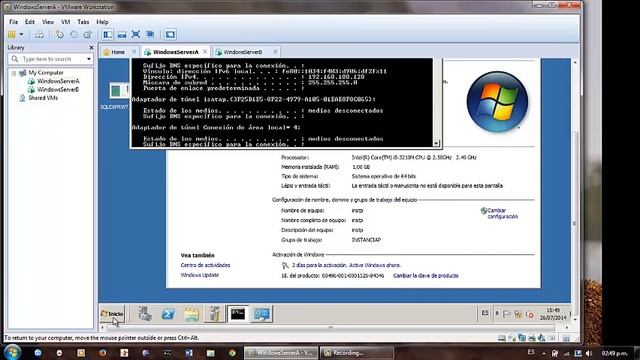Image resolution: width=640 pixels, height=360 pixels.
Task: Open the Library search dropdown arrow
Action: coord(89,59)
